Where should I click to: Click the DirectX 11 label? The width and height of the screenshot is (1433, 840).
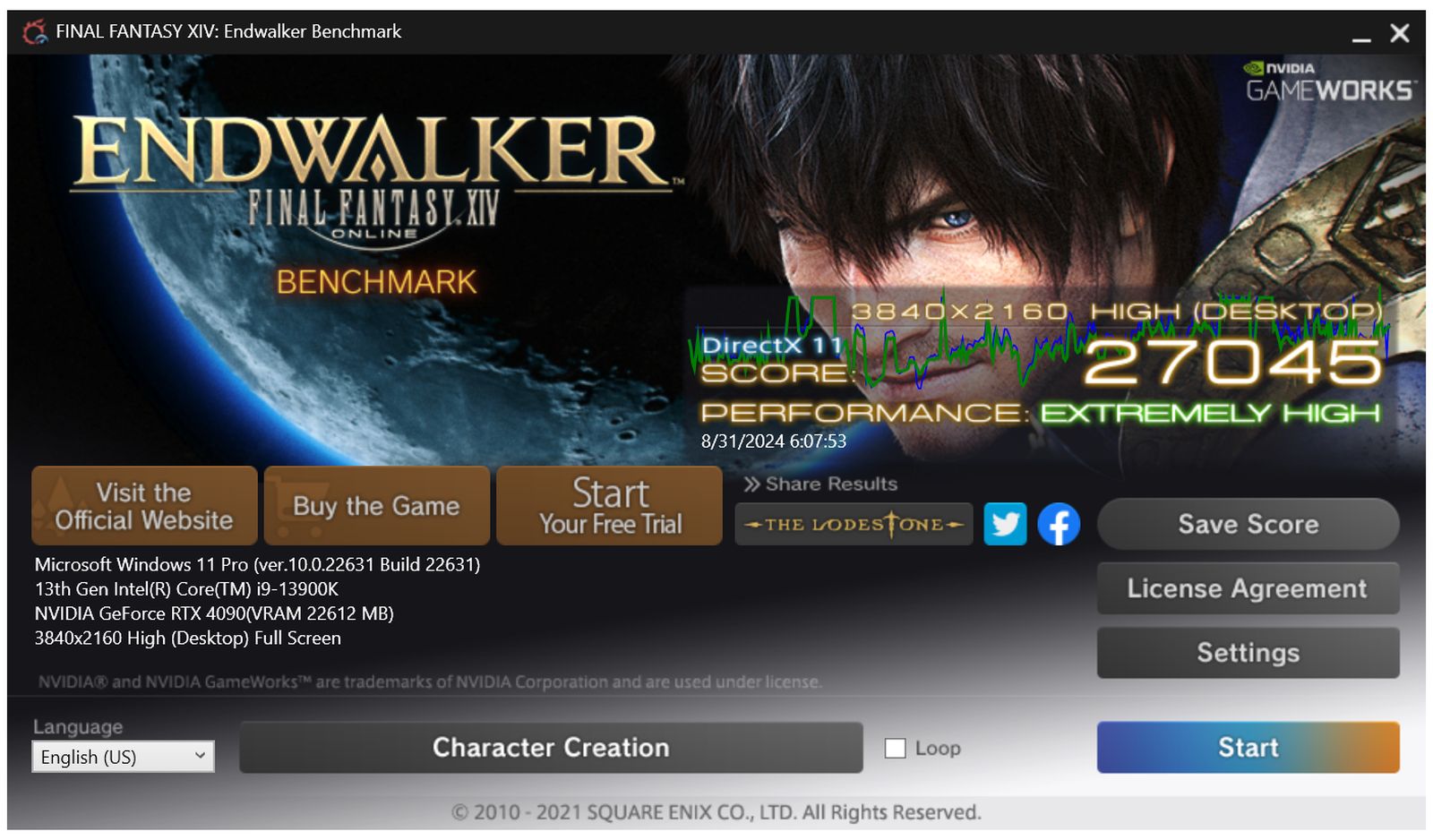[772, 345]
